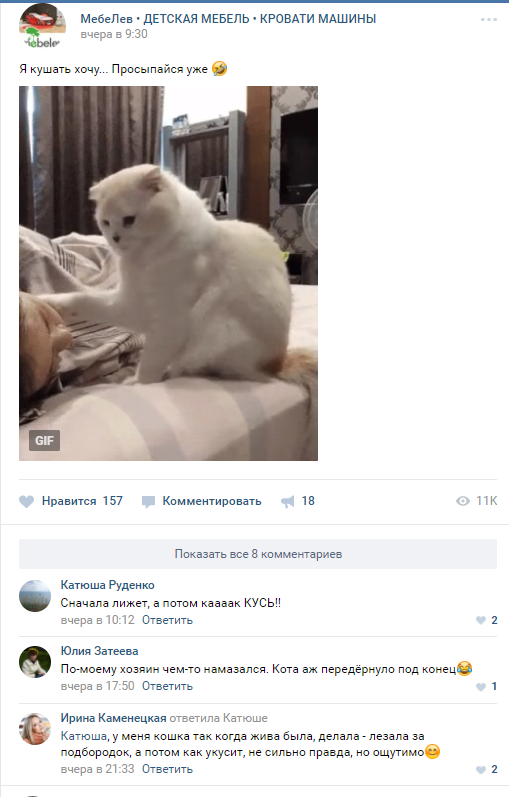509x797 pixels.
Task: Reply to Катюша Руденко's comment
Action: pos(167,620)
